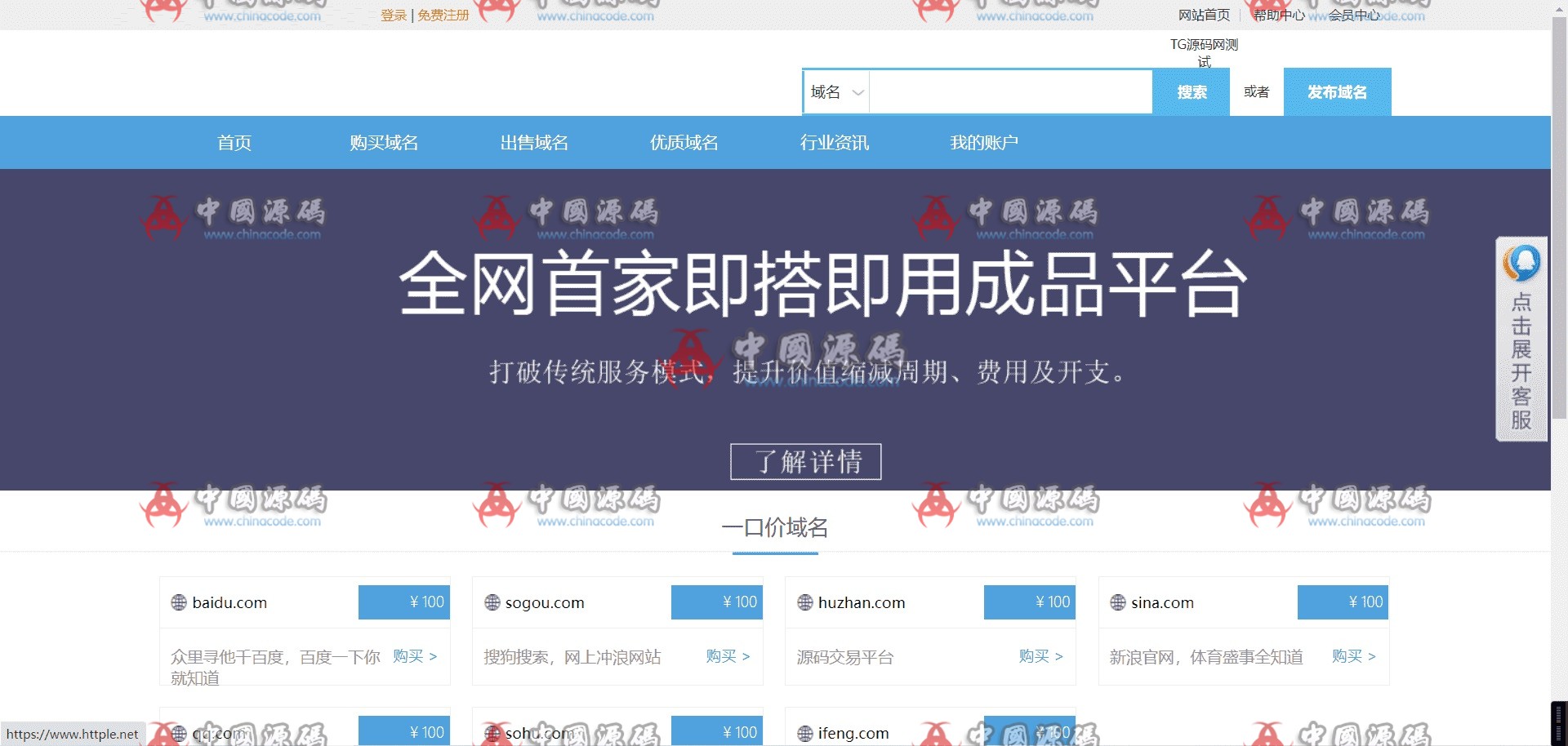Click 购买 > for sina.com
The height and width of the screenshot is (746, 1568).
click(1353, 656)
